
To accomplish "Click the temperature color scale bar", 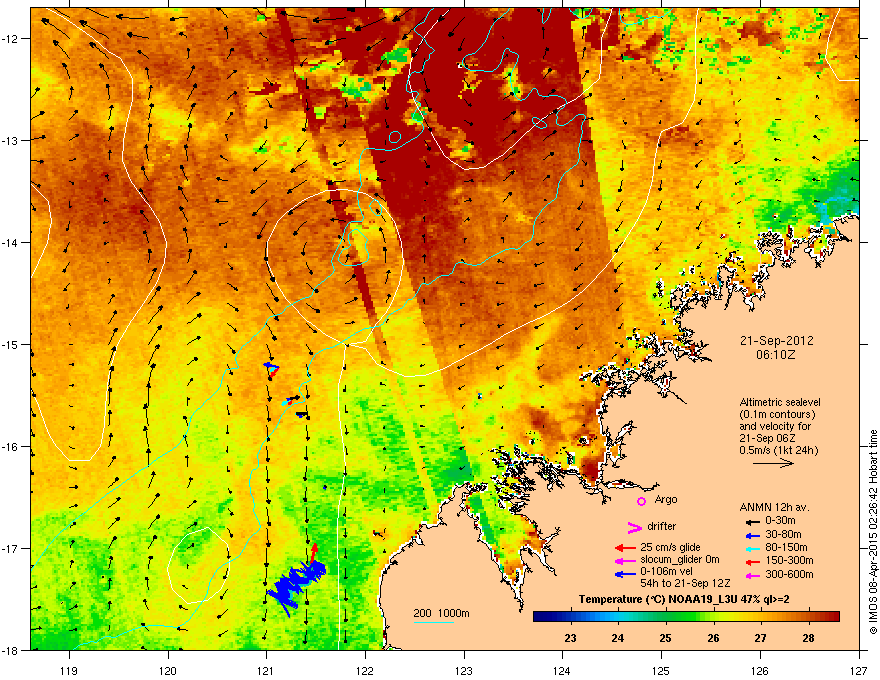I will pyautogui.click(x=686, y=617).
